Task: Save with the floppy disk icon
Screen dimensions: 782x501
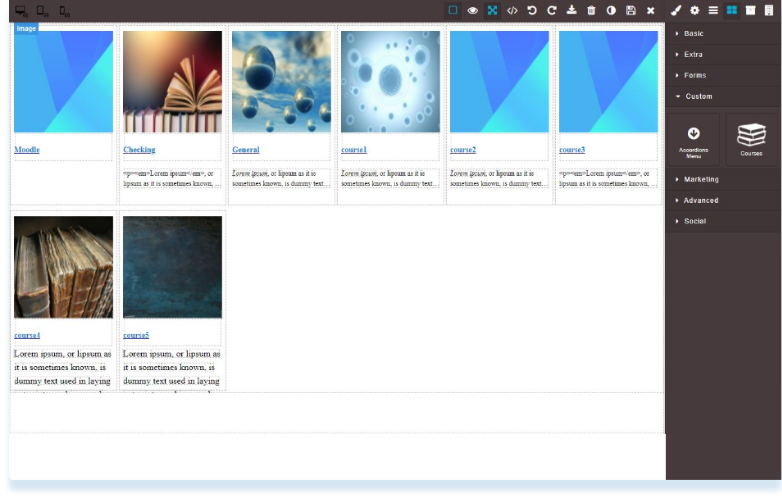Action: click(631, 10)
